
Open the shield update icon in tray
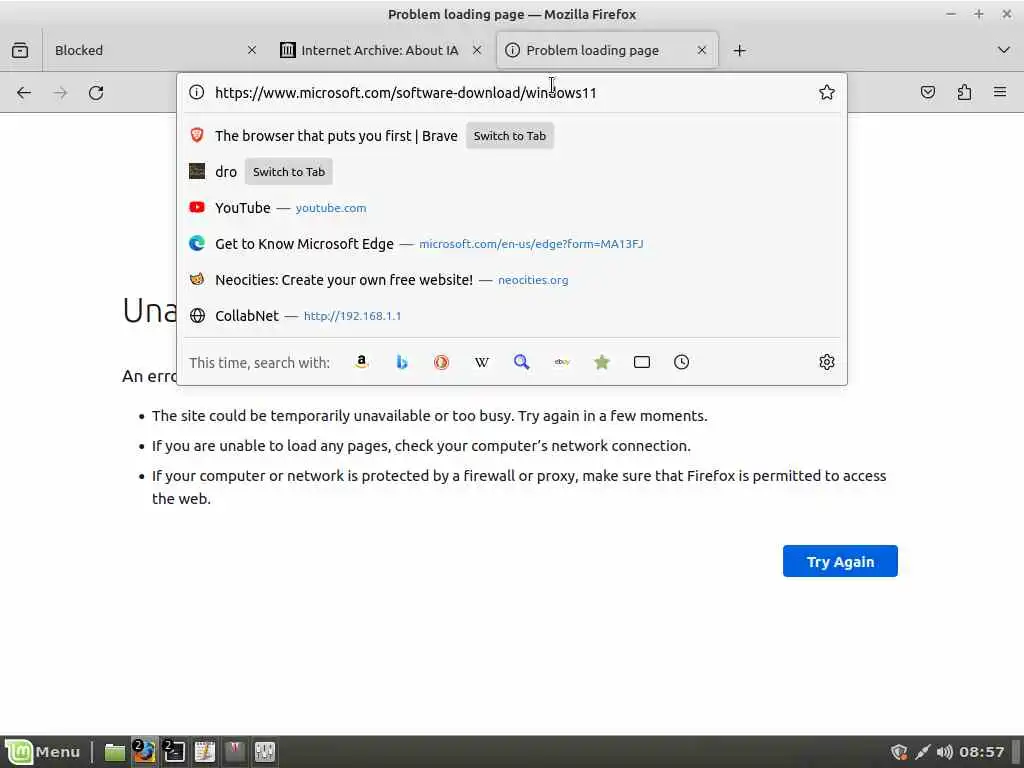coord(899,752)
